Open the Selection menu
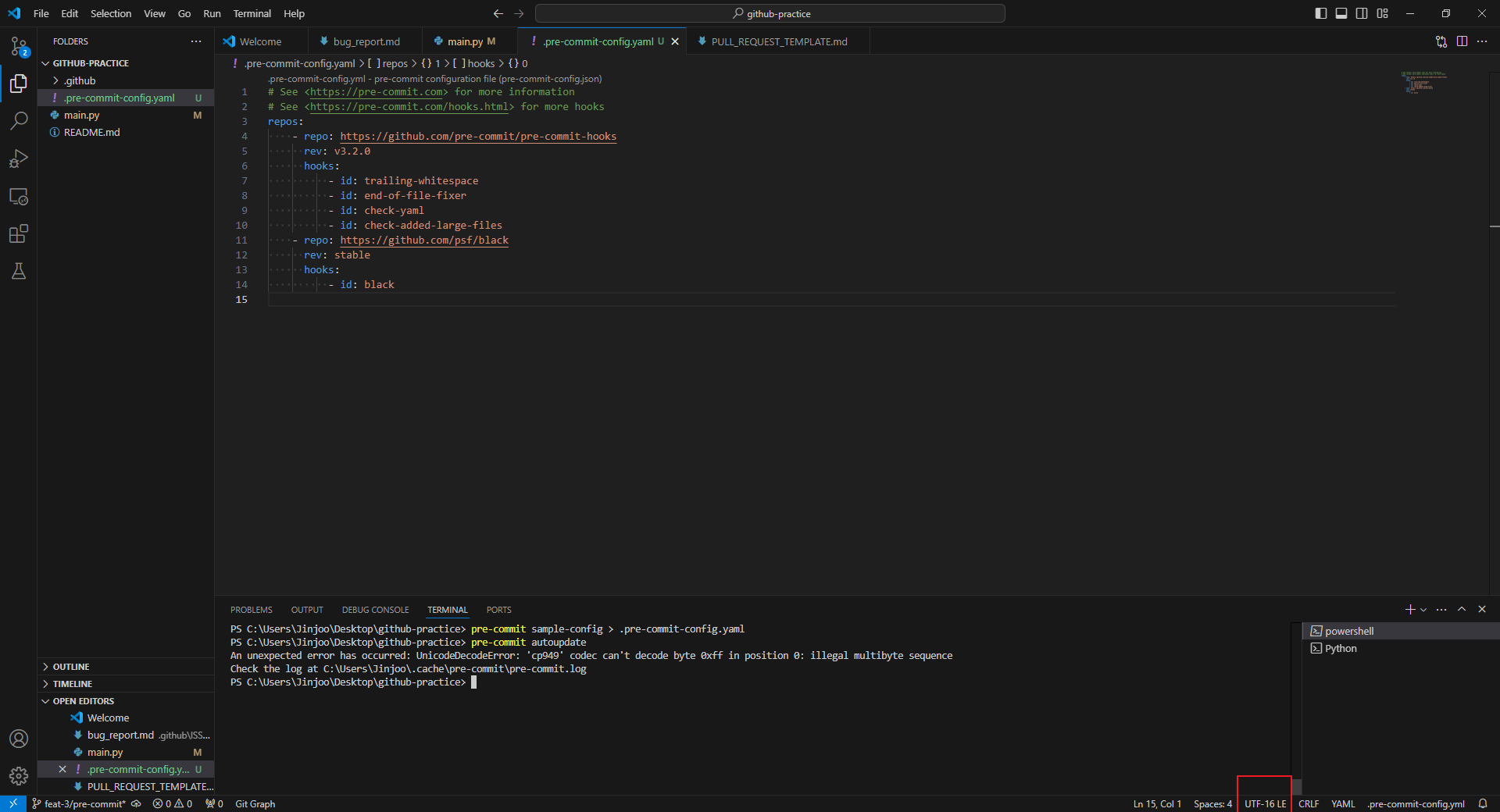1500x812 pixels. [111, 13]
